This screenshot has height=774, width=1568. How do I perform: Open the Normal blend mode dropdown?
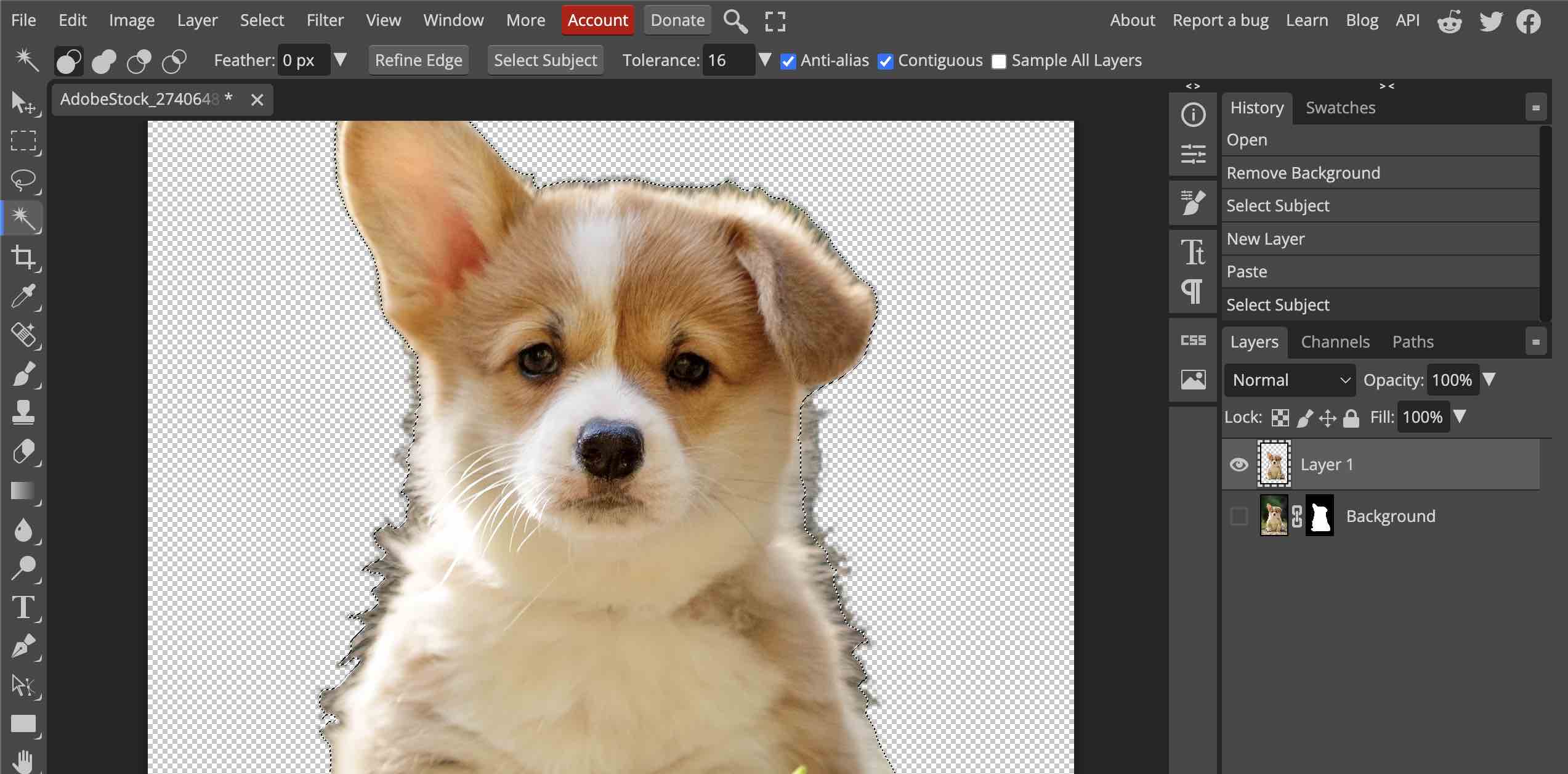coord(1290,380)
